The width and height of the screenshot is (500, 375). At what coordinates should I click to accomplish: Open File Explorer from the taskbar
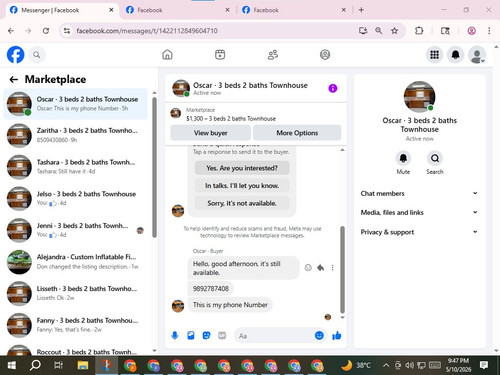point(83,365)
